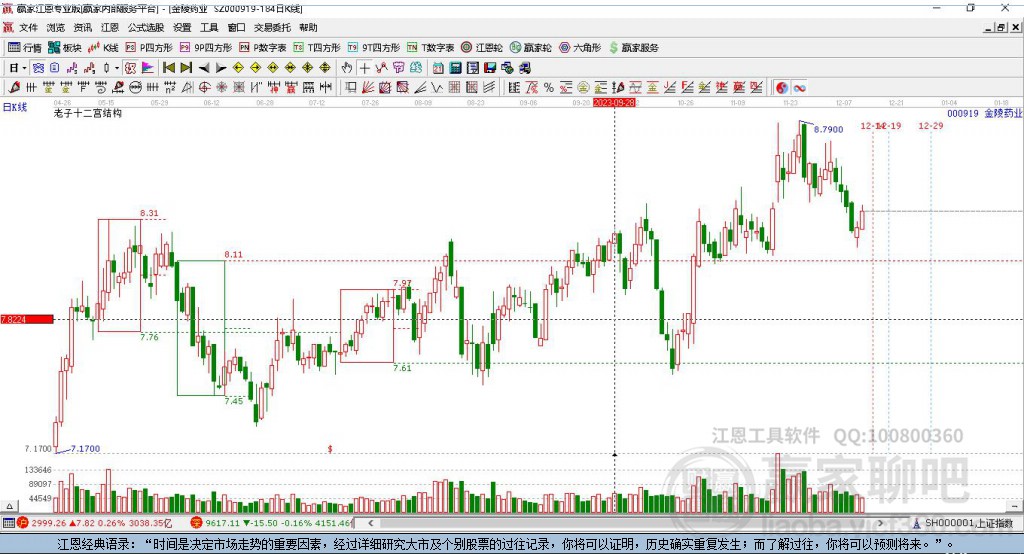Open the calendar icon in toolbar

[x=438, y=68]
